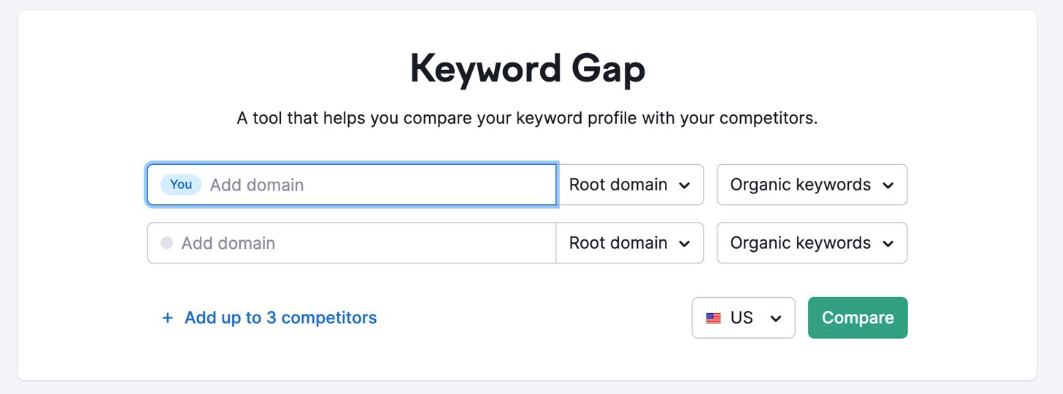Click the gray competitor dot indicator
The width and height of the screenshot is (1063, 394).
point(167,243)
